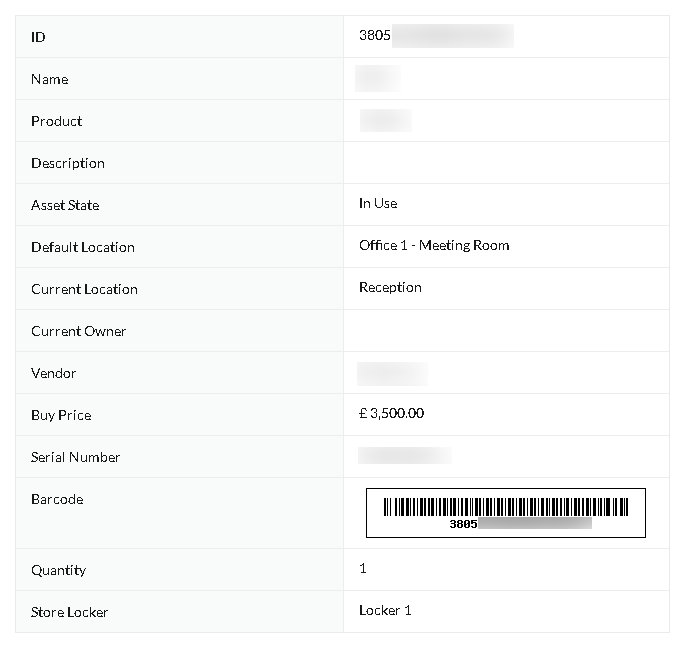Select the "Office 1 - Meeting Room" default location

click(x=434, y=245)
